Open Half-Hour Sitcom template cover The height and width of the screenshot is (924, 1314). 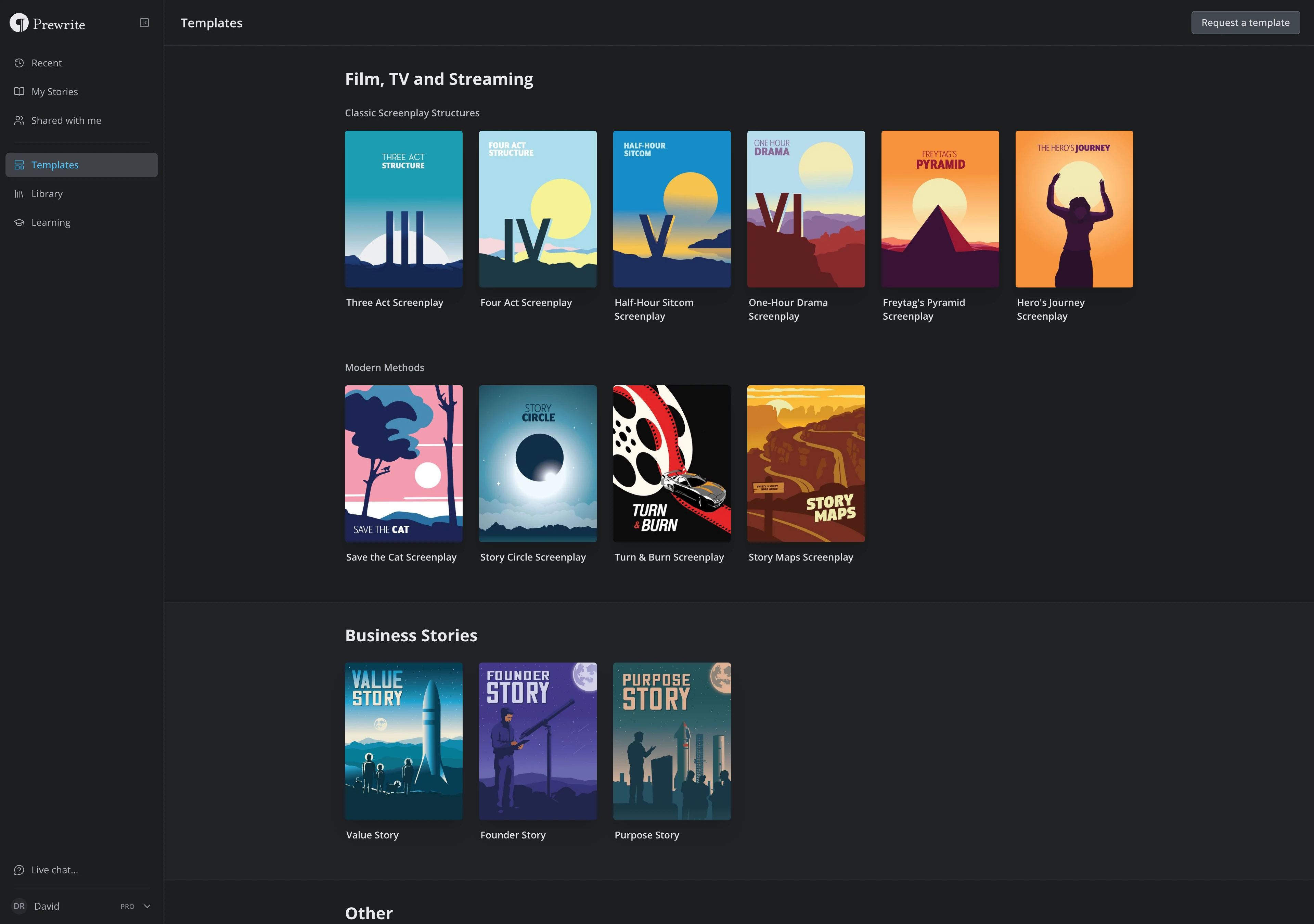672,209
